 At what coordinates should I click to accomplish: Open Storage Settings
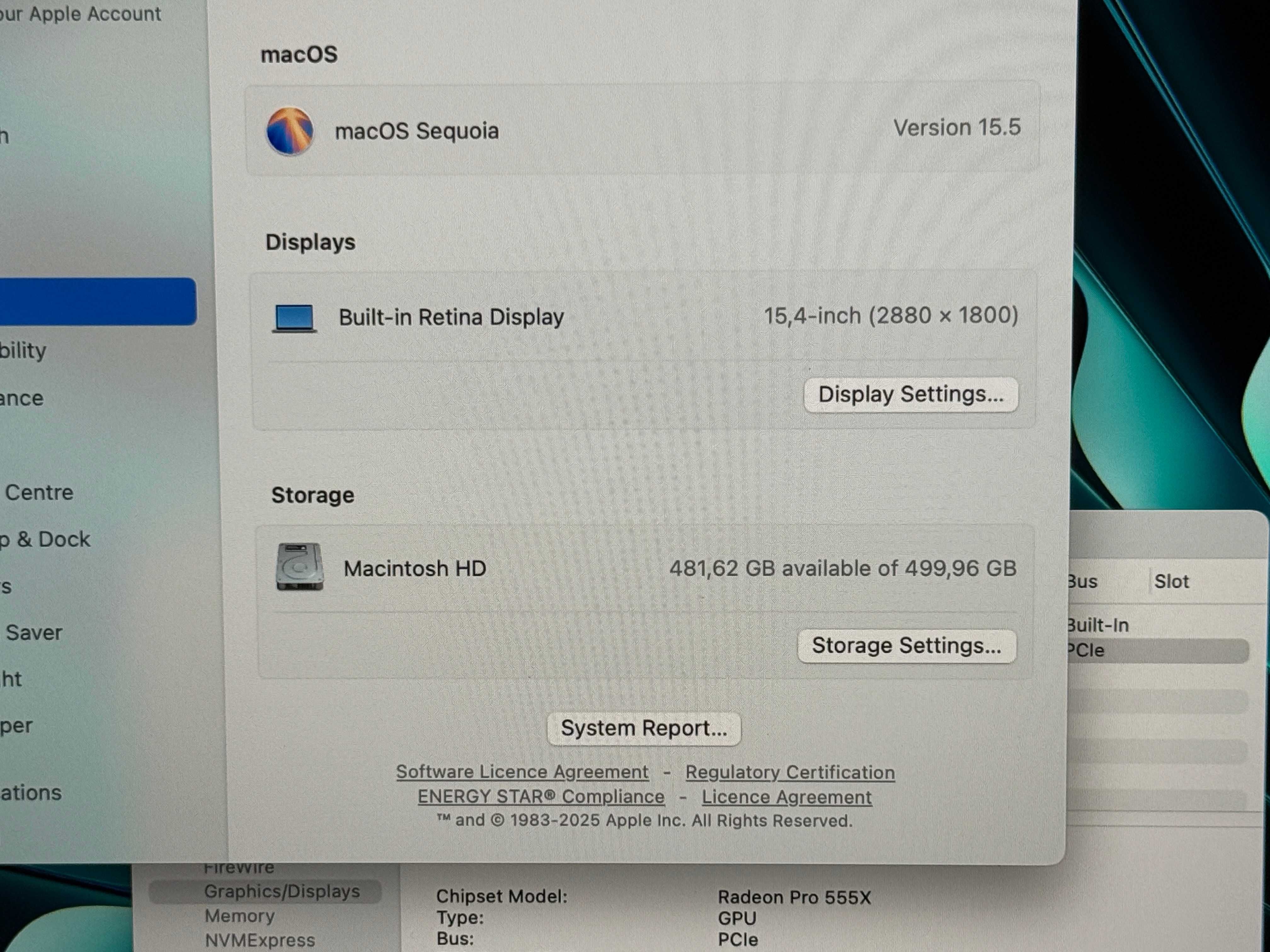point(907,646)
